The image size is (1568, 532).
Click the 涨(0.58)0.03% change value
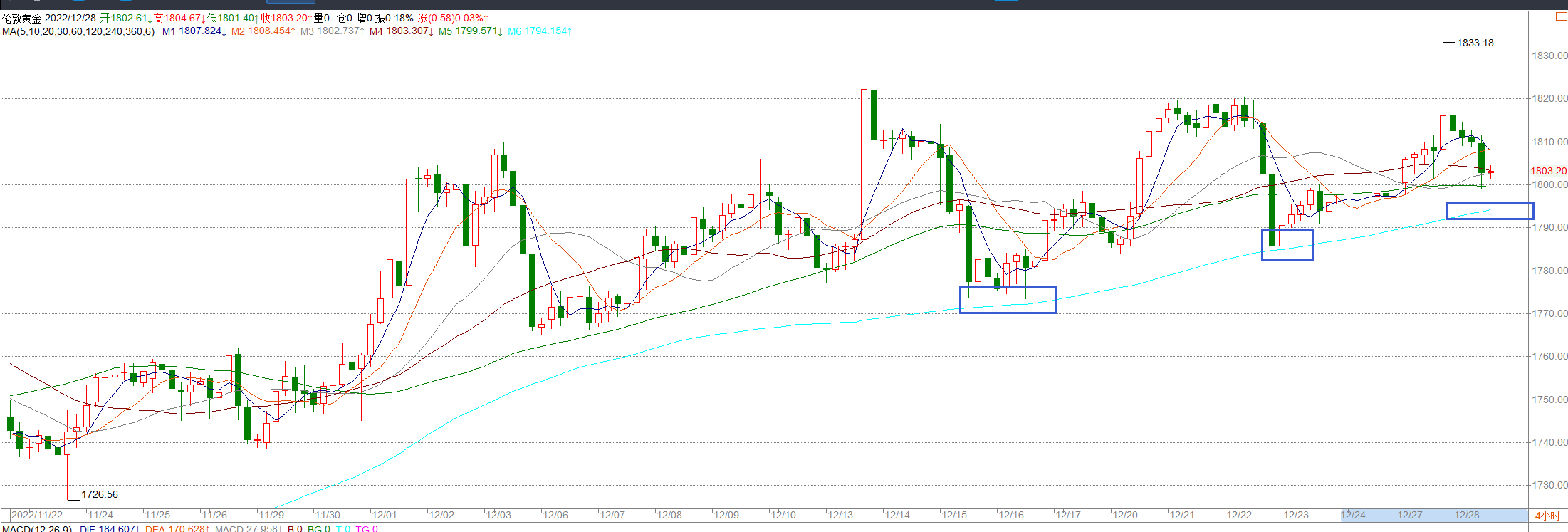point(454,18)
